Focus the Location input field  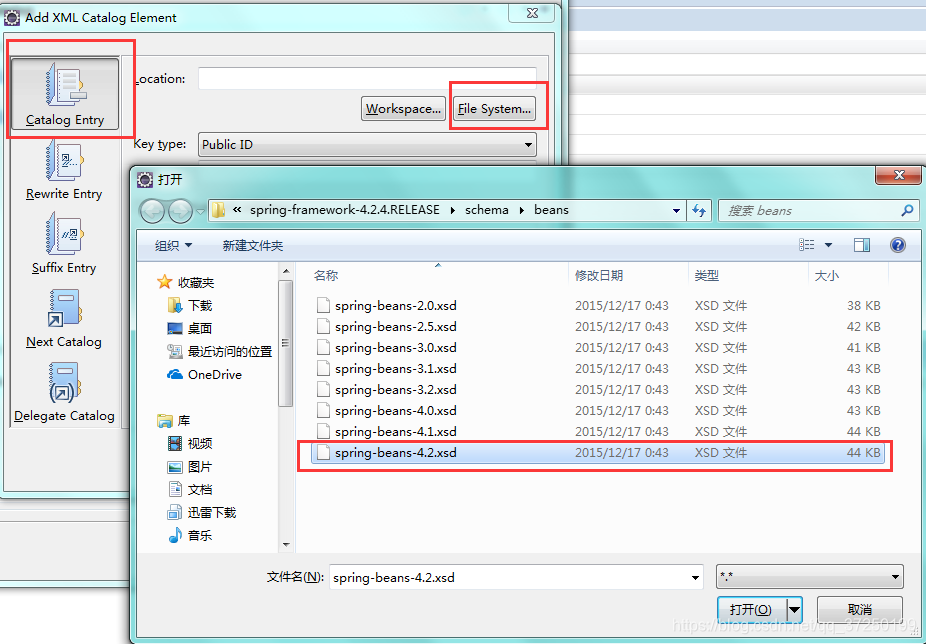(x=367, y=79)
